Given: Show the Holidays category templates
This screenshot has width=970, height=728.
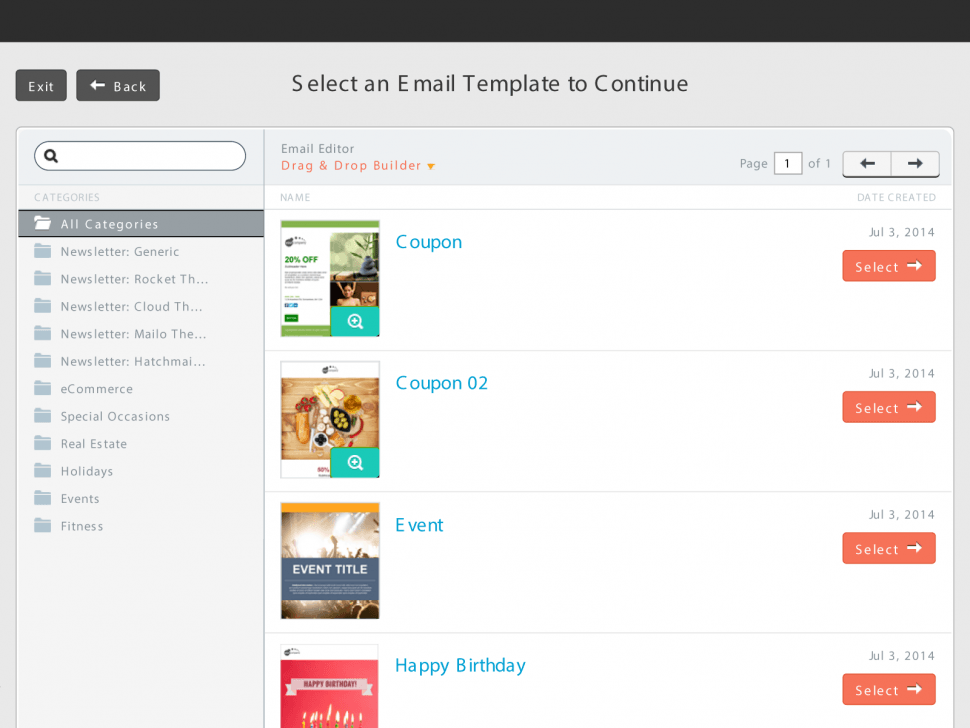Looking at the screenshot, I should 87,471.
